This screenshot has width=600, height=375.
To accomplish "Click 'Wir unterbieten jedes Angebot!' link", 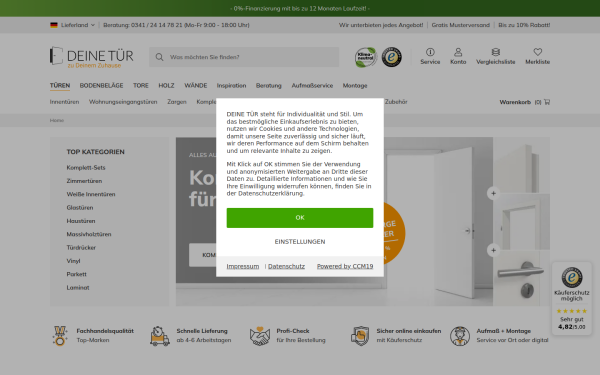I will click(x=381, y=25).
